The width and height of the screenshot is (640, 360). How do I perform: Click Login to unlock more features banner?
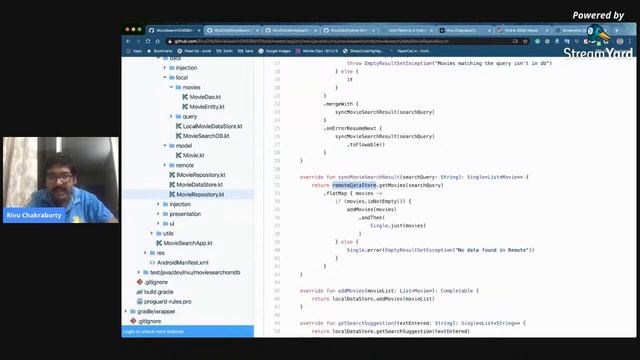click(x=188, y=331)
